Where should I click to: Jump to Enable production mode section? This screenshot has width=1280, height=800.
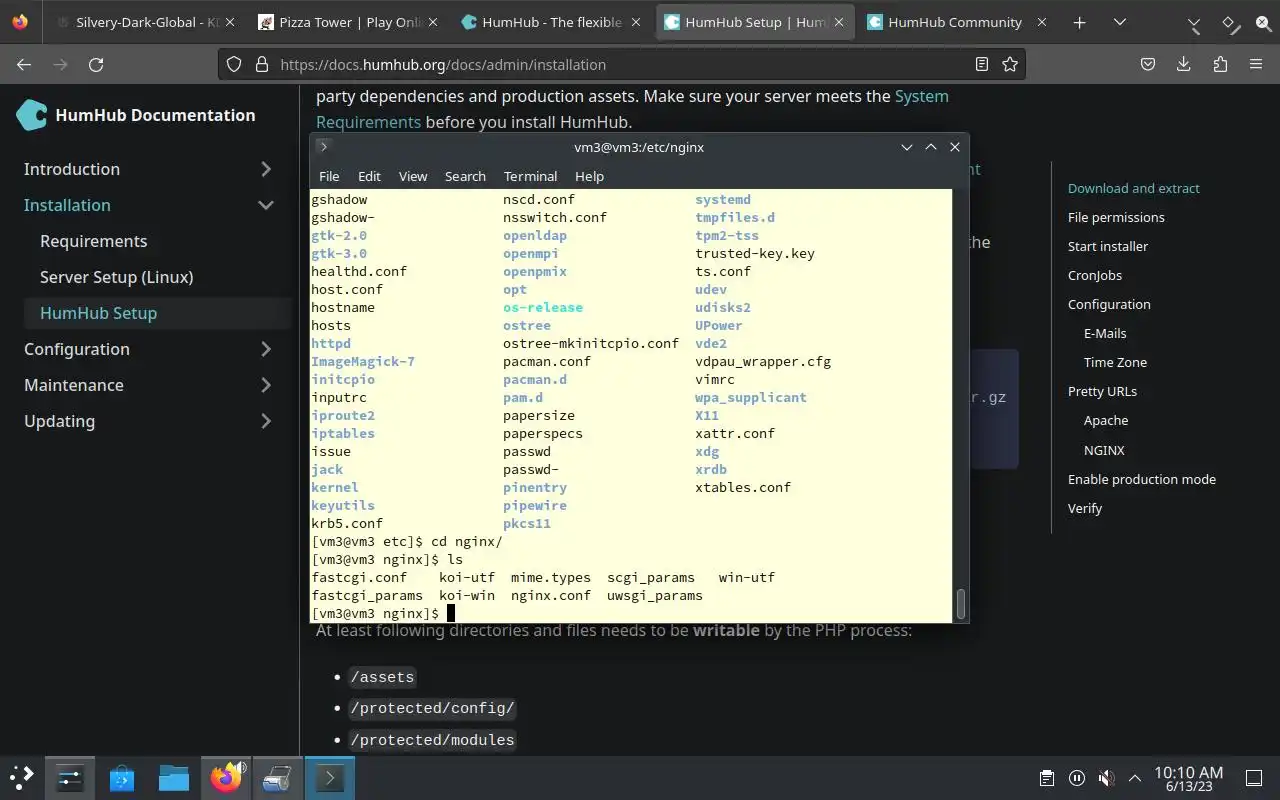tap(1142, 479)
